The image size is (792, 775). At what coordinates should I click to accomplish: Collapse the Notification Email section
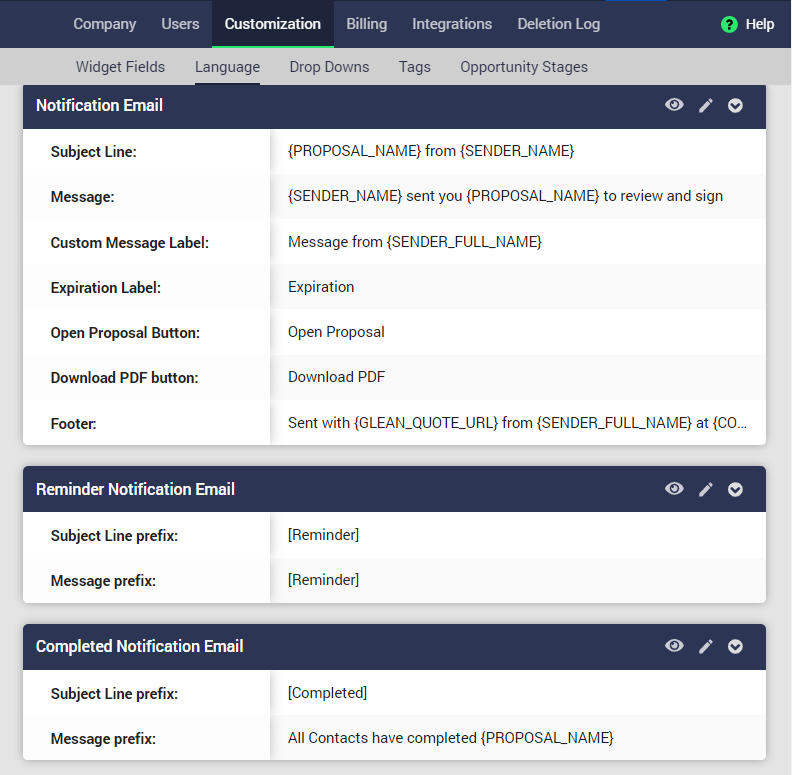pos(736,105)
